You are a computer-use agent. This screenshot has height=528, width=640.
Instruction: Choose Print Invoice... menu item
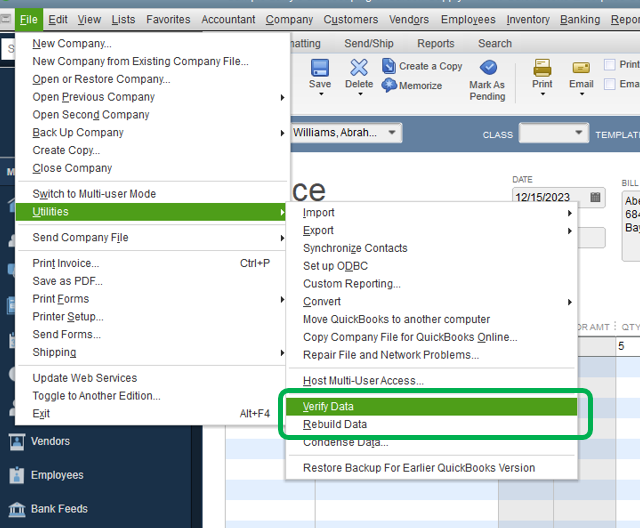pos(151,263)
